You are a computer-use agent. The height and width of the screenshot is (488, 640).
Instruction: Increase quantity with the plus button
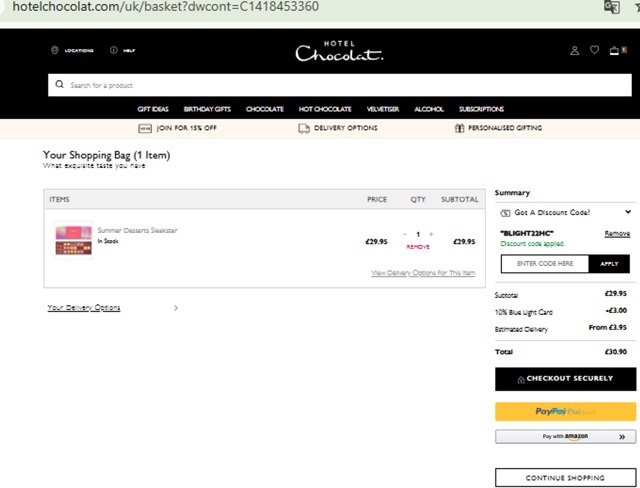(431, 234)
